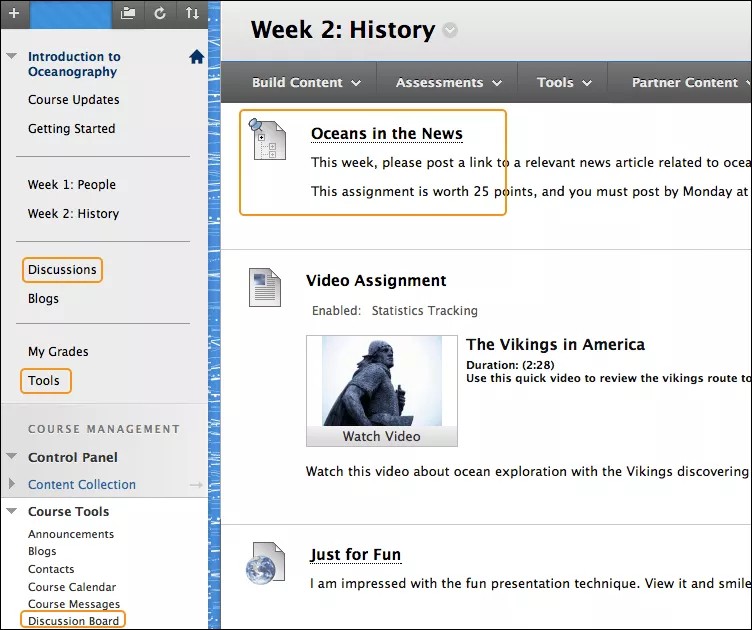This screenshot has width=752, height=630.
Task: Expand the Content Collection section
Action: [x=12, y=485]
